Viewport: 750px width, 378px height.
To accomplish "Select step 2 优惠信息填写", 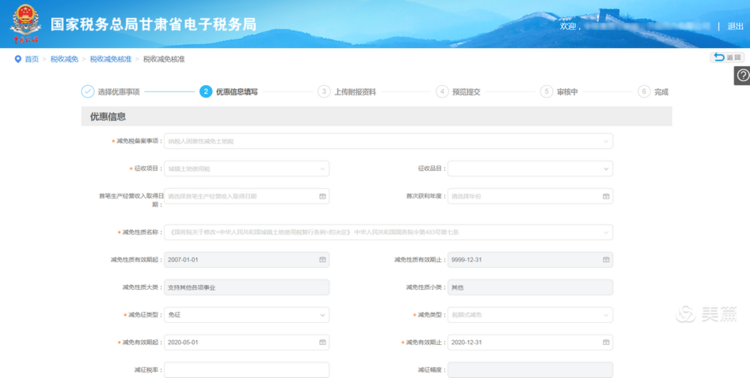I will click(x=229, y=91).
